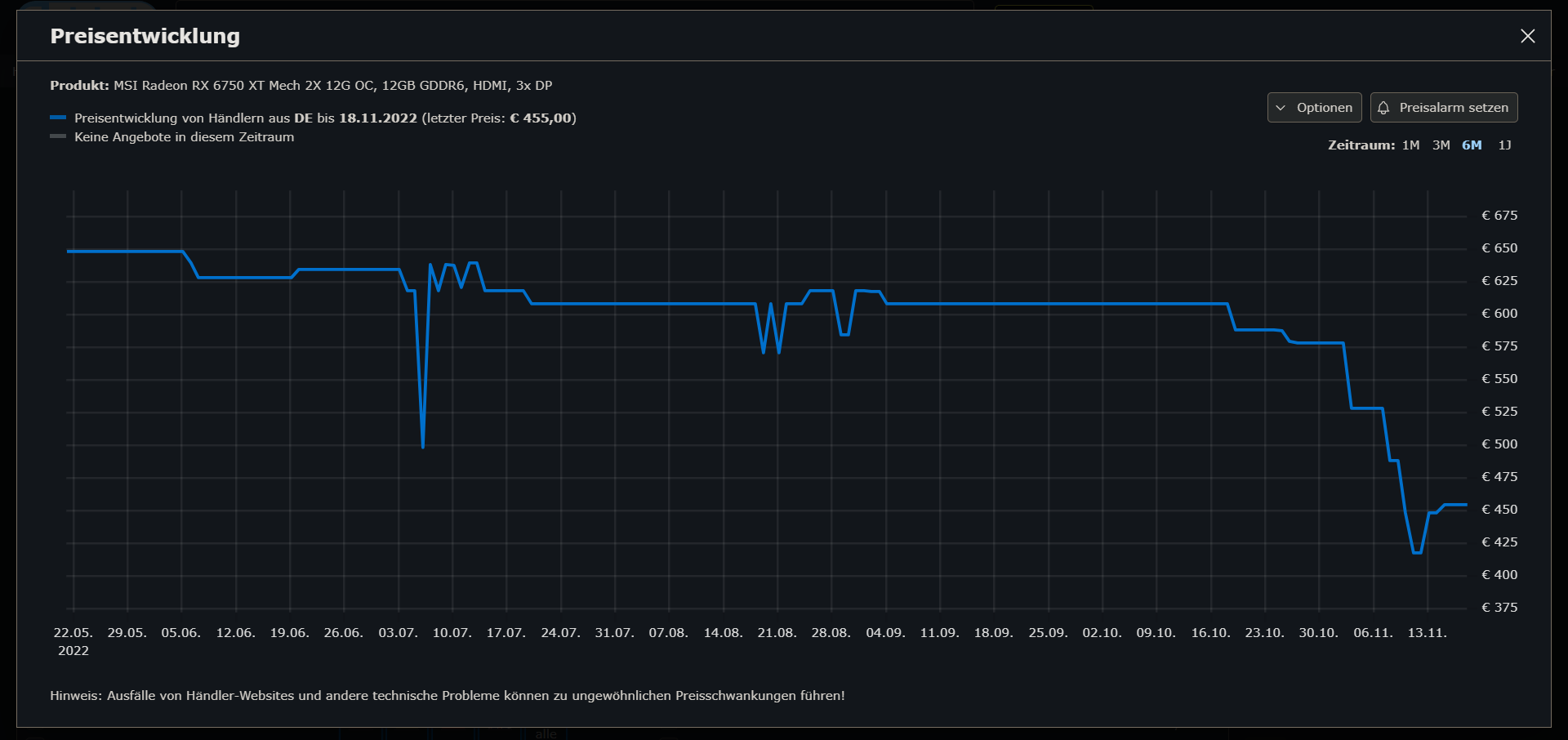1568x740 pixels.
Task: Click the Preisentwicklung dialog title
Action: click(145, 36)
